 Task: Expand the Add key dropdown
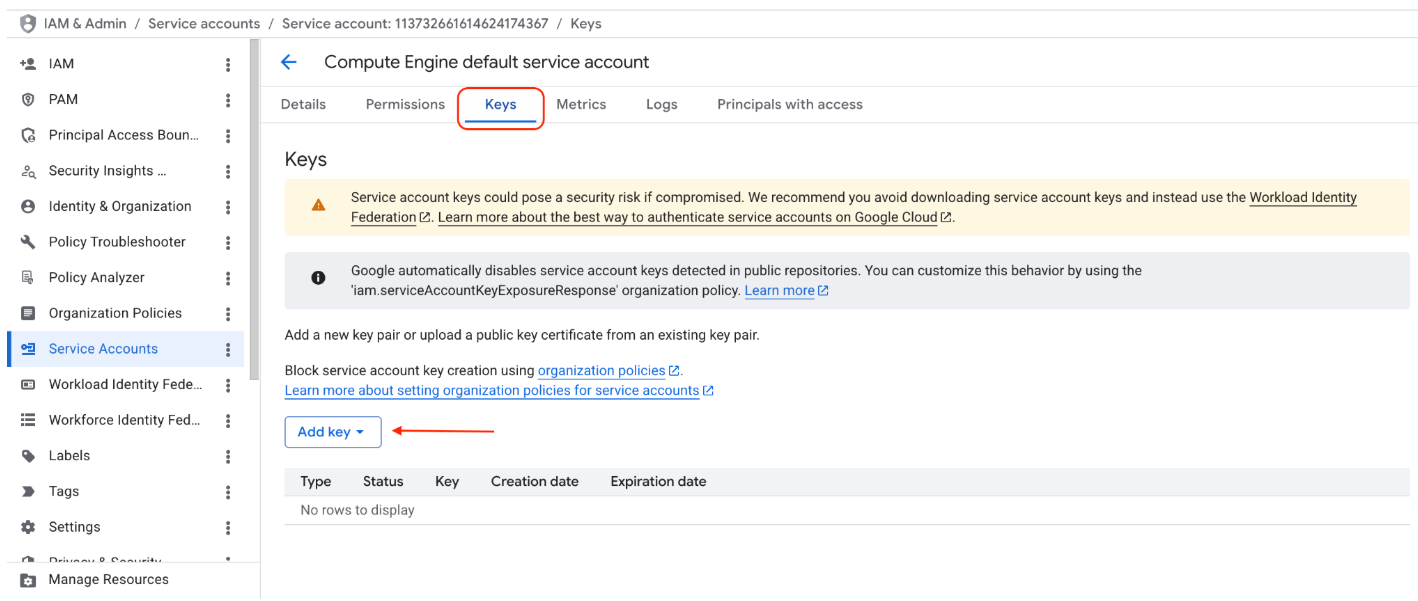333,432
